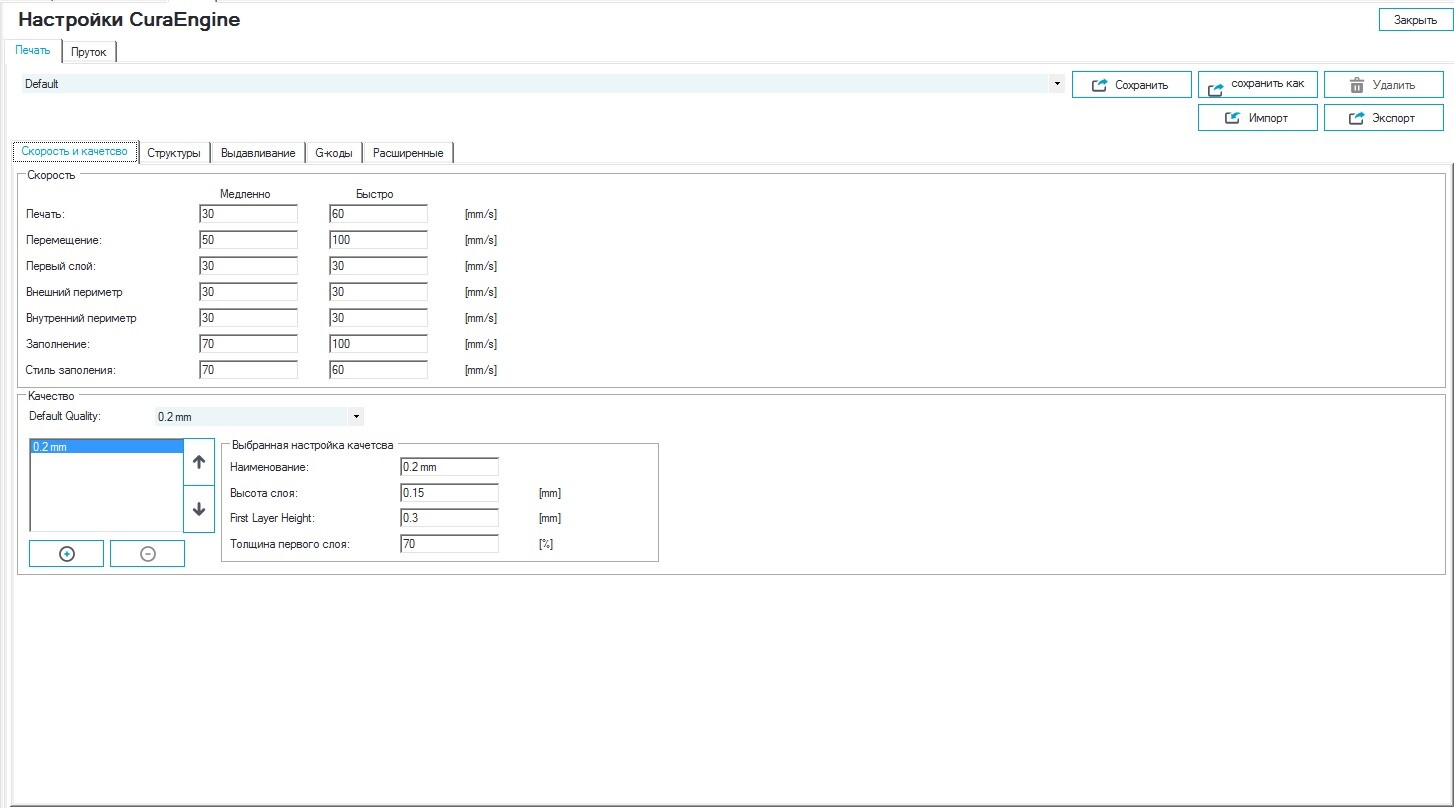The height and width of the screenshot is (808, 1454).
Task: Click the Импорт button
Action: click(x=1258, y=118)
